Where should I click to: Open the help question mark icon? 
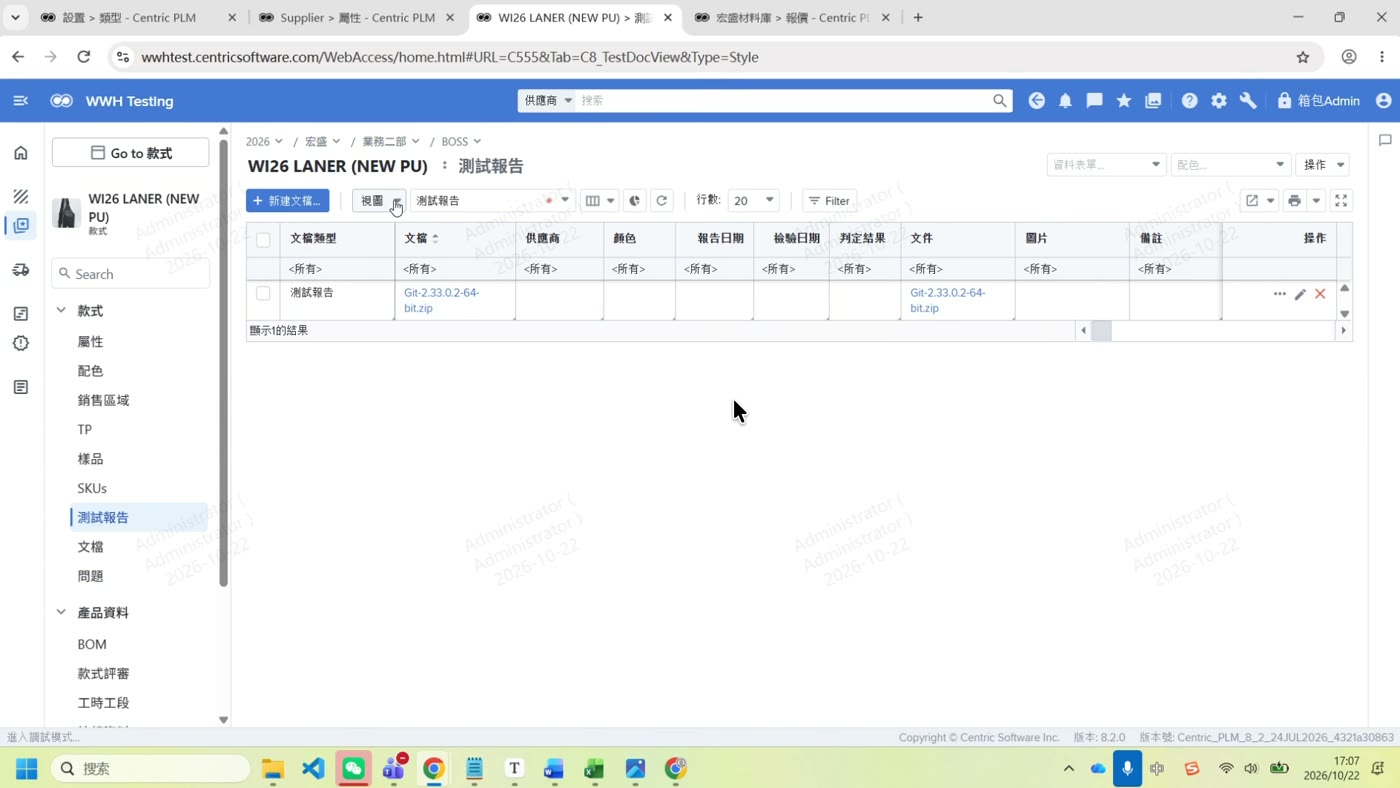pyautogui.click(x=1189, y=101)
